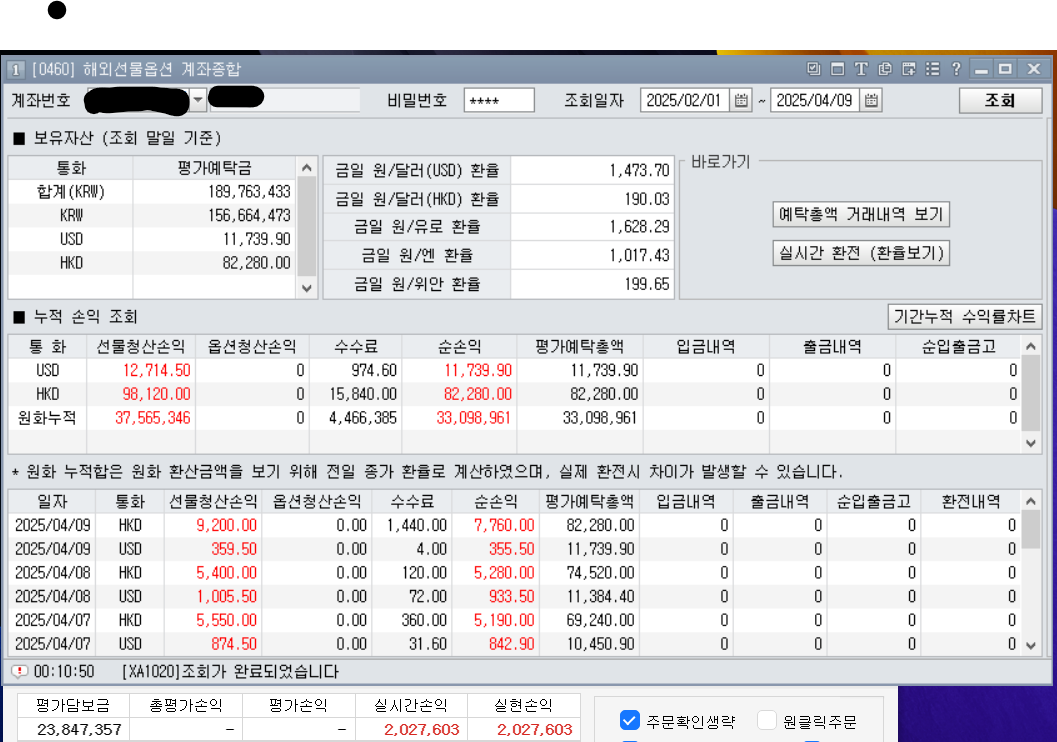Select the KRW 156,664,473 value
The width and height of the screenshot is (1057, 742).
pyautogui.click(x=249, y=215)
